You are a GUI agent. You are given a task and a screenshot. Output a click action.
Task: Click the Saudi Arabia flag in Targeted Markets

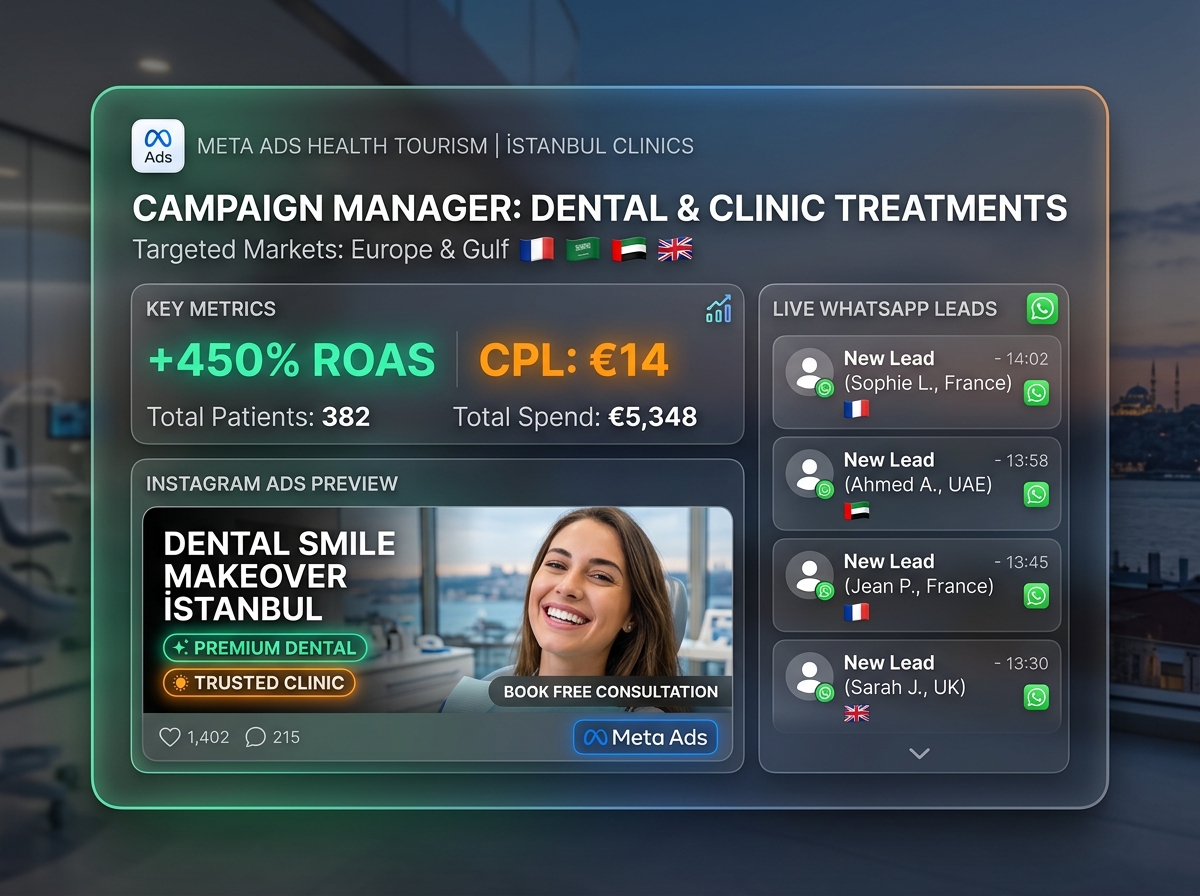click(x=585, y=249)
